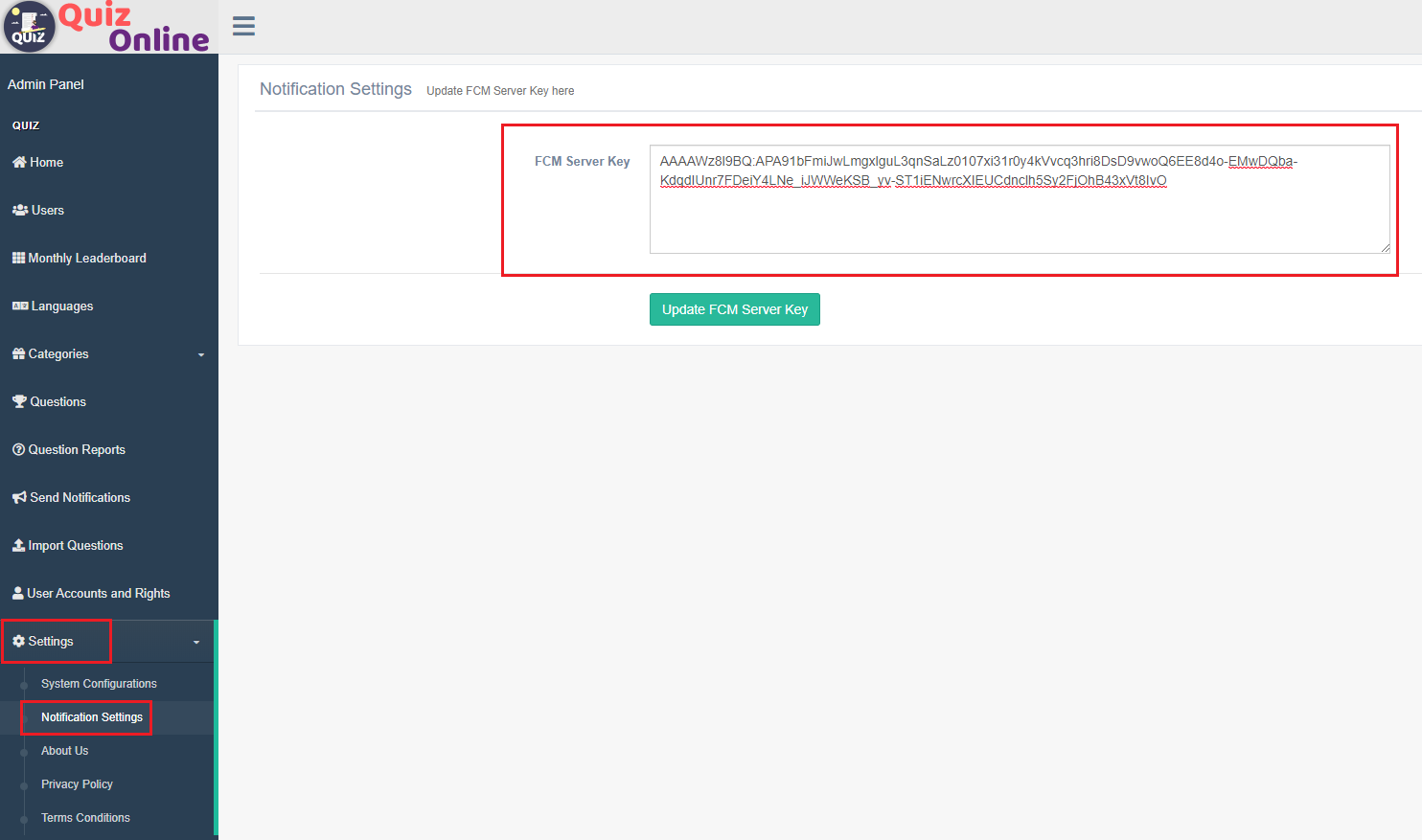Click the QUIZ section label in sidebar

[26, 125]
